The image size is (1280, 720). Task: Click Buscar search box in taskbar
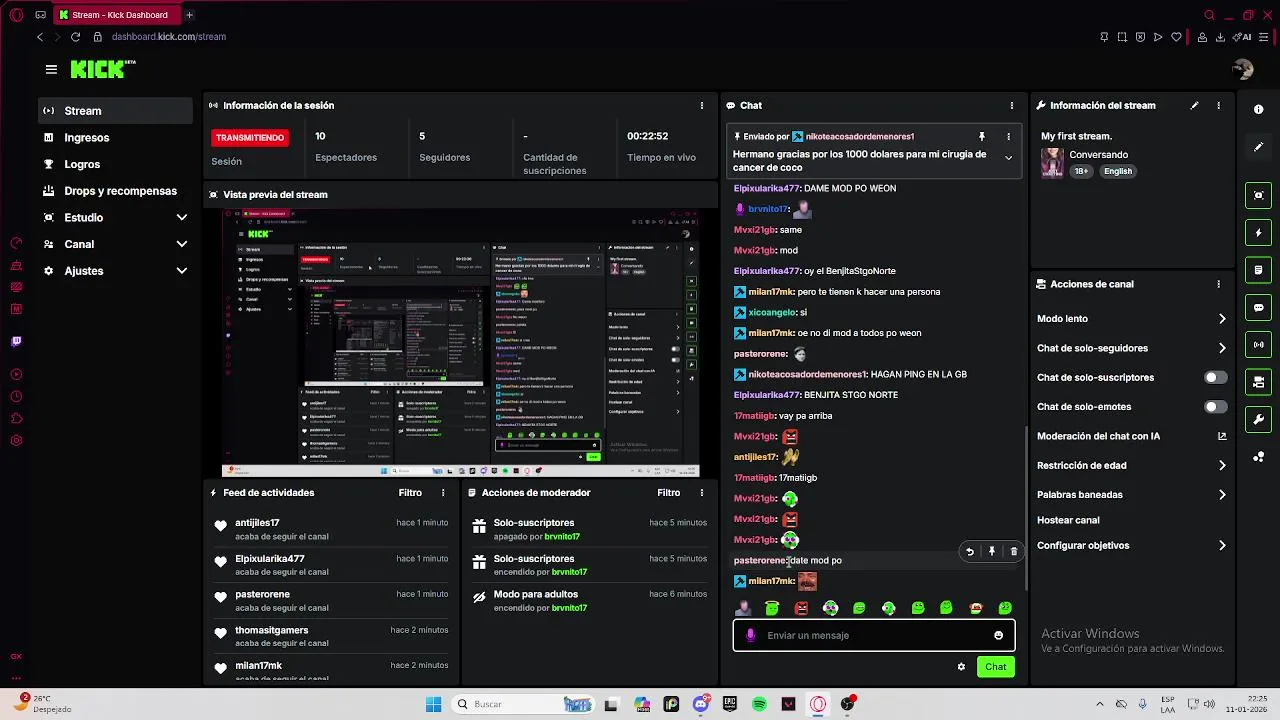click(x=525, y=704)
